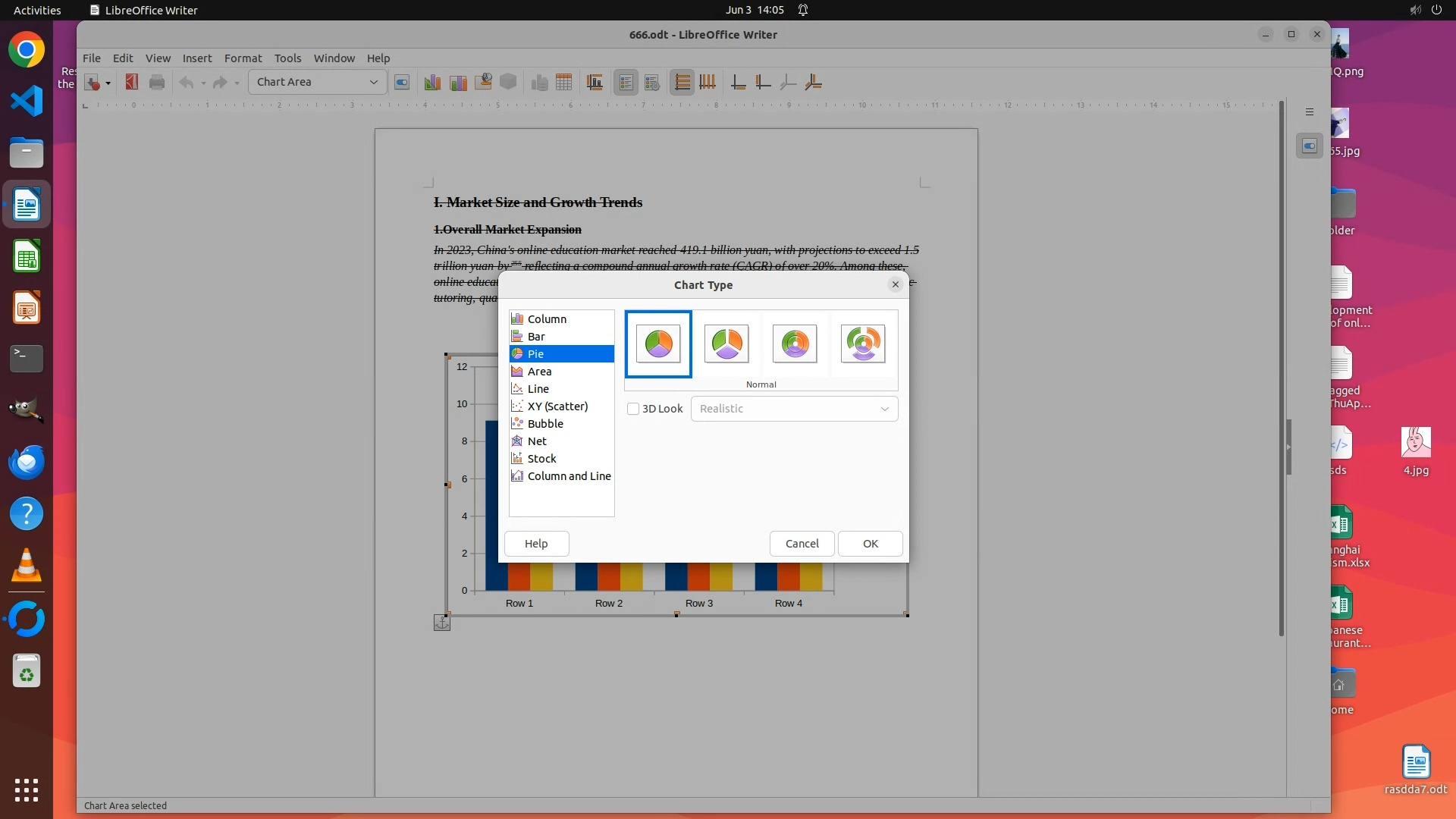Select Line in the chart type list
The height and width of the screenshot is (819, 1456).
538,389
